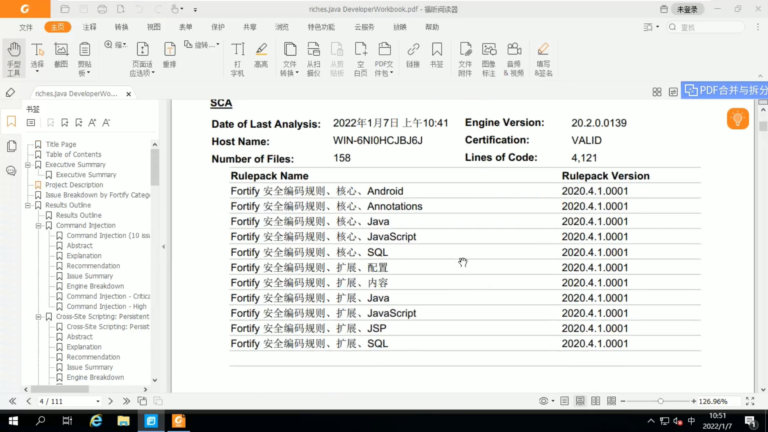Switch to the 主页 ribbon tab
768x432 pixels.
57,27
